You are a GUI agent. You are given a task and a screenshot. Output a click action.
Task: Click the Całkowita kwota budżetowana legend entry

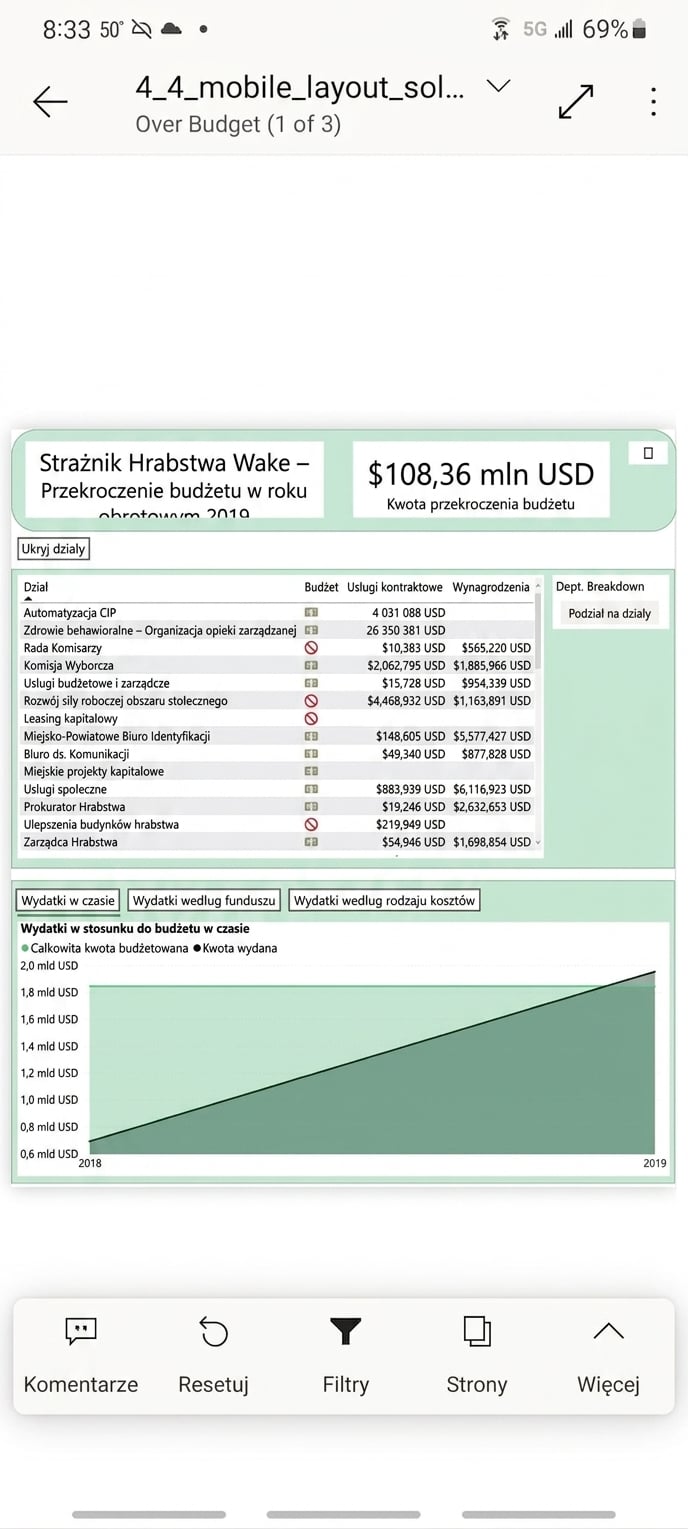click(x=104, y=948)
